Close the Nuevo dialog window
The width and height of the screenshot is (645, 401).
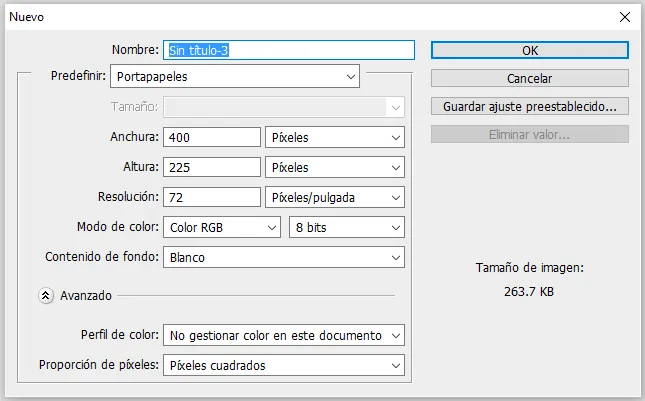click(625, 17)
